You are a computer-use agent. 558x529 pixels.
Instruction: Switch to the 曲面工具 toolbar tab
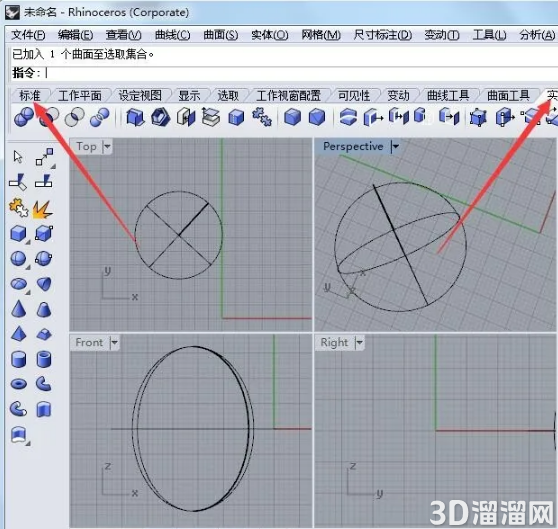tap(508, 96)
